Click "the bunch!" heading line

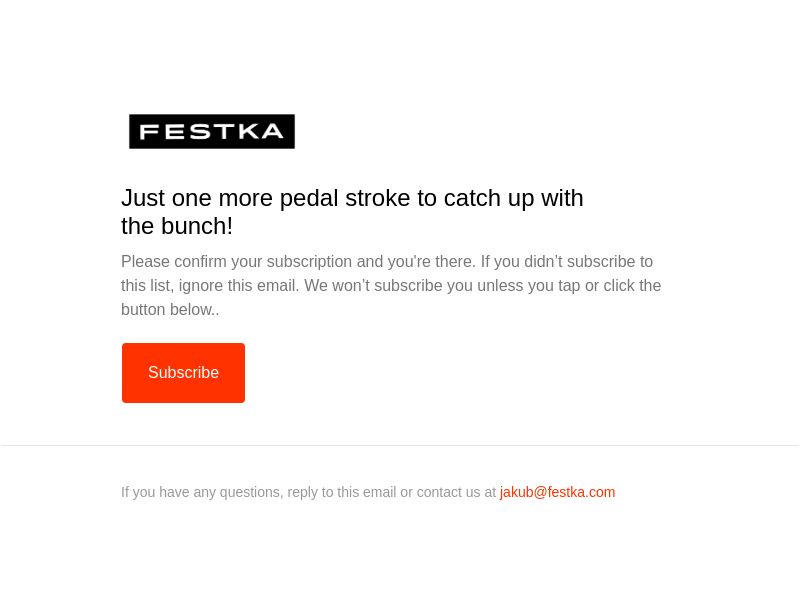tap(177, 226)
